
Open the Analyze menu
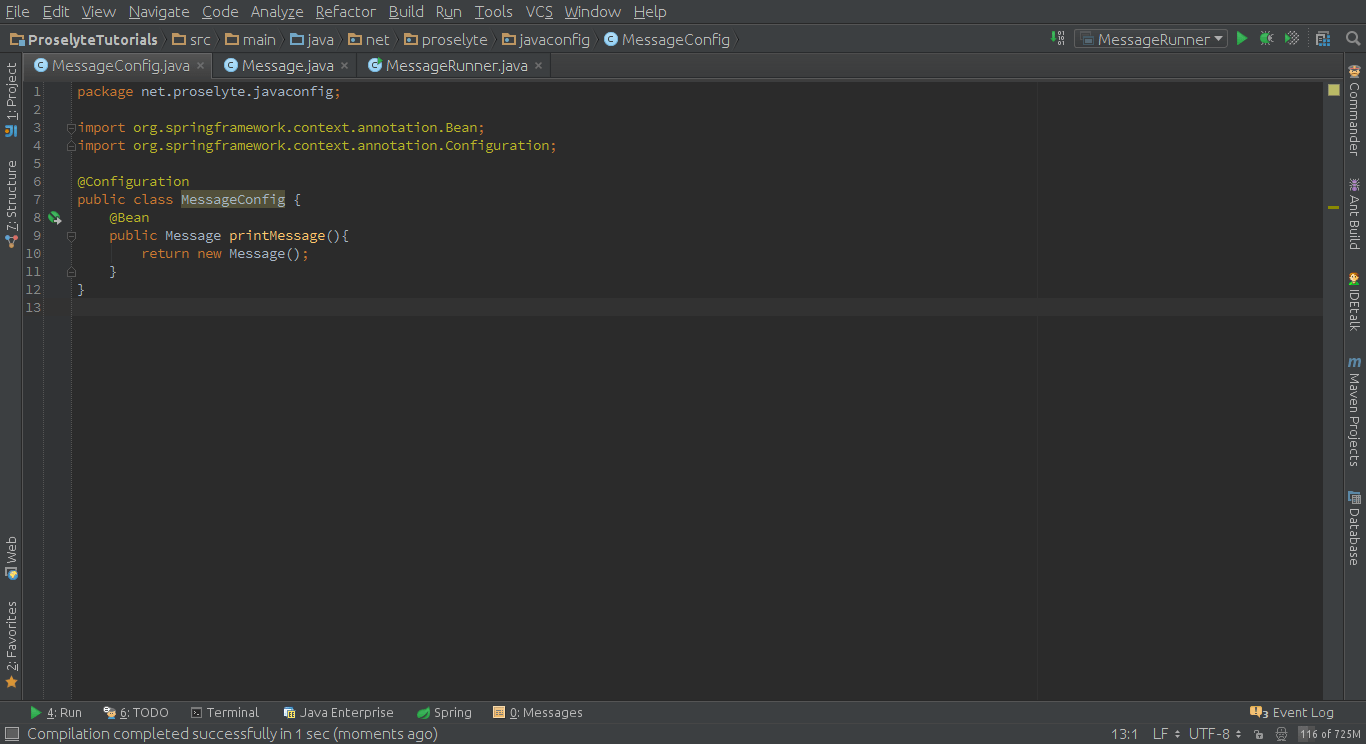tap(277, 12)
